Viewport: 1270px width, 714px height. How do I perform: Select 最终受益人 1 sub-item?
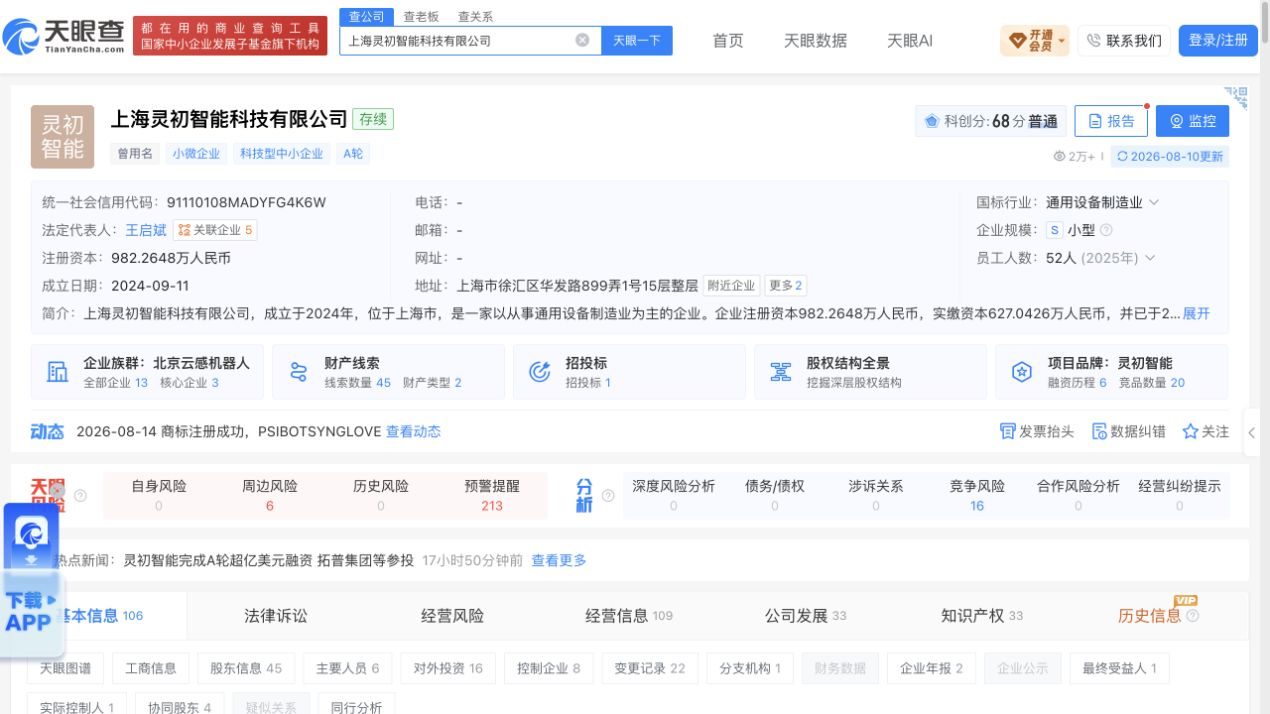pyautogui.click(x=1119, y=668)
